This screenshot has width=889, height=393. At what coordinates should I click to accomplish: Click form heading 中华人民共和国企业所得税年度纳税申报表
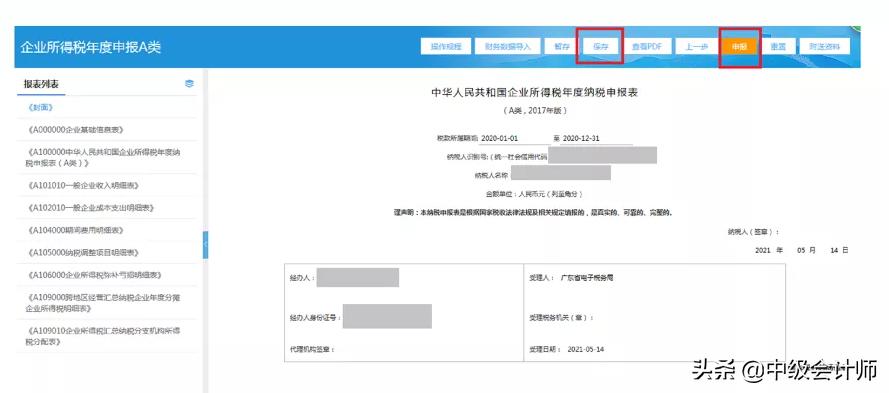[x=535, y=93]
